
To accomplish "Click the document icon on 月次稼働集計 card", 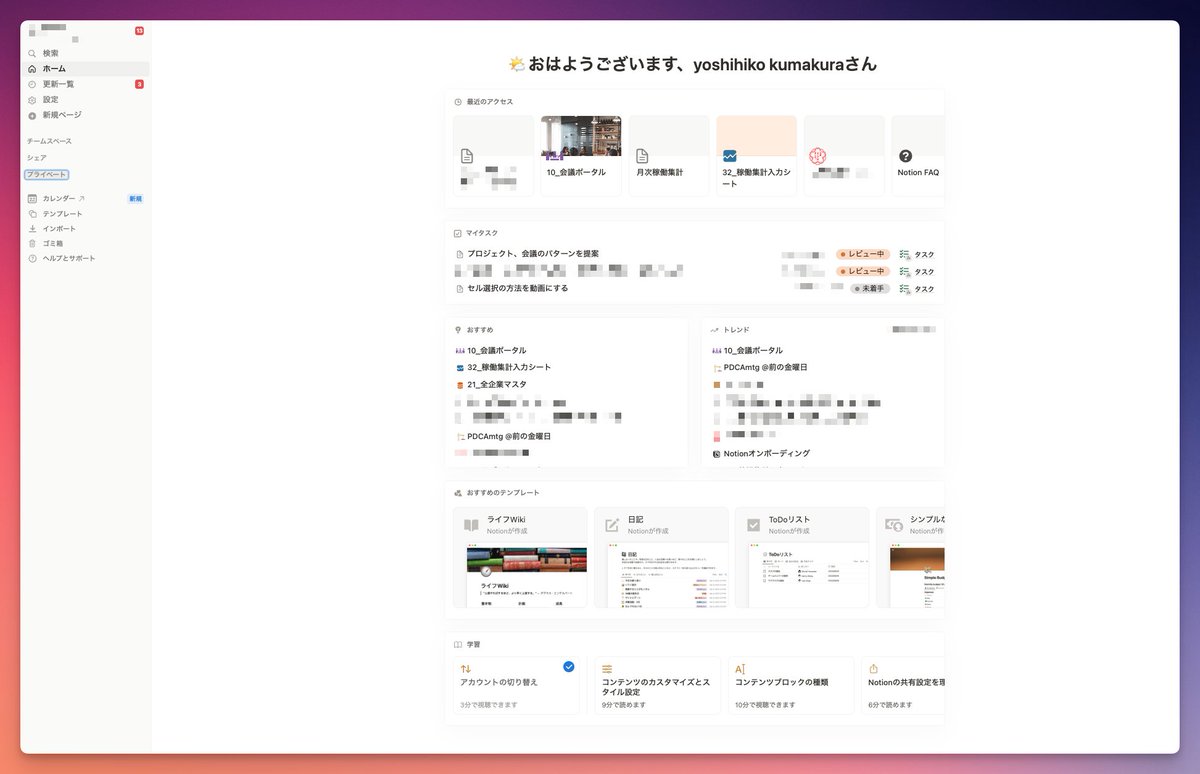I will 642,156.
